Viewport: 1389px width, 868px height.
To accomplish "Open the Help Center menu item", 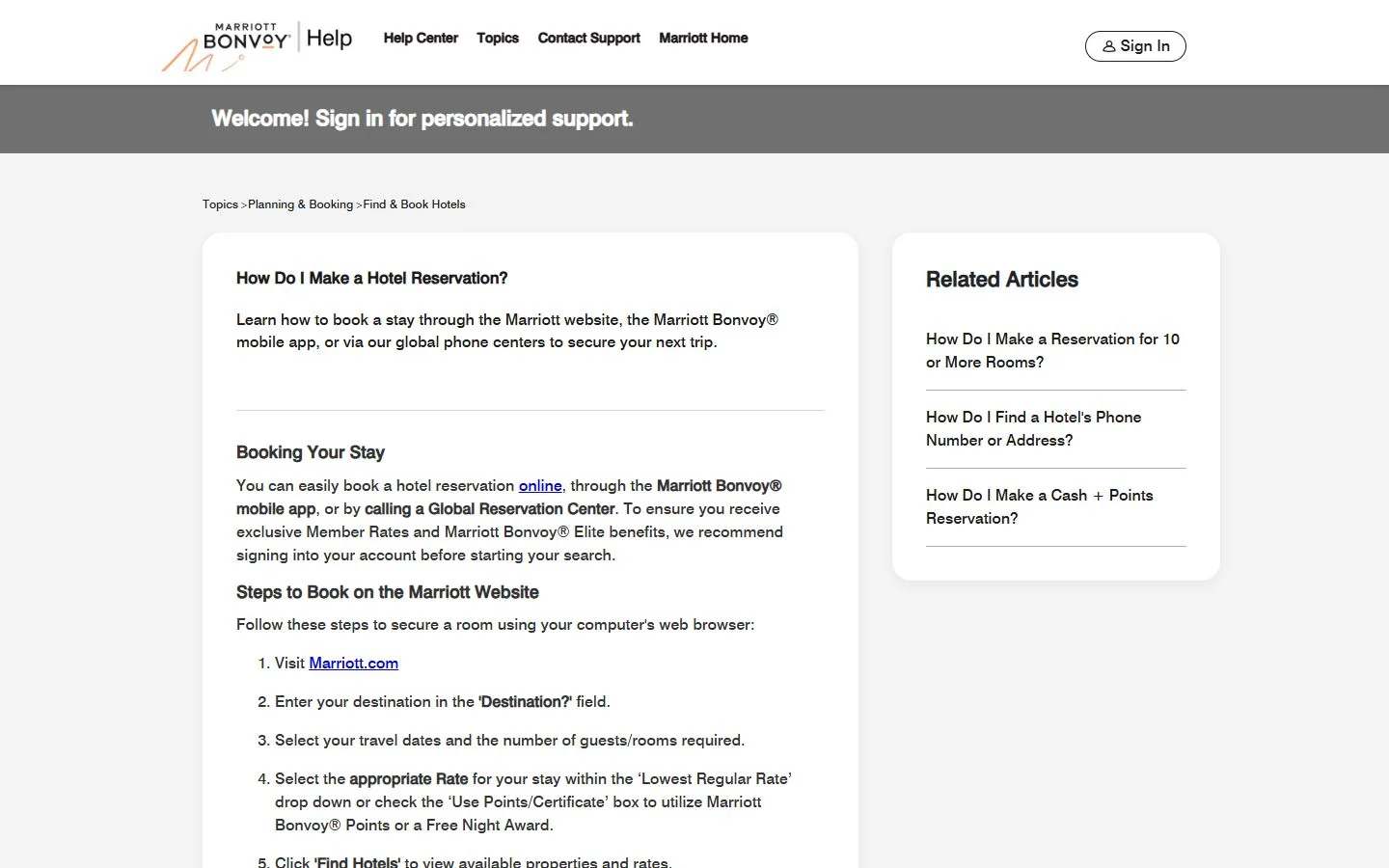I will [421, 39].
